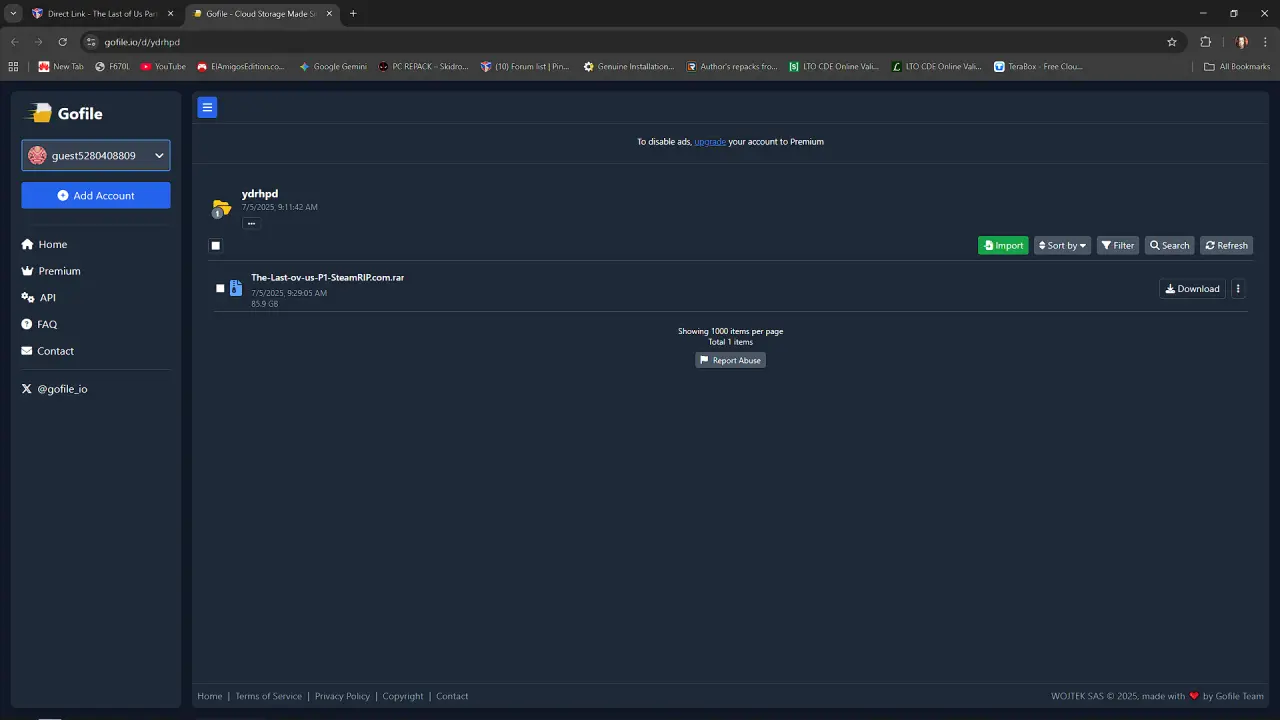1280x720 pixels.
Task: Open the Genuine Installation bookmark
Action: (629, 67)
